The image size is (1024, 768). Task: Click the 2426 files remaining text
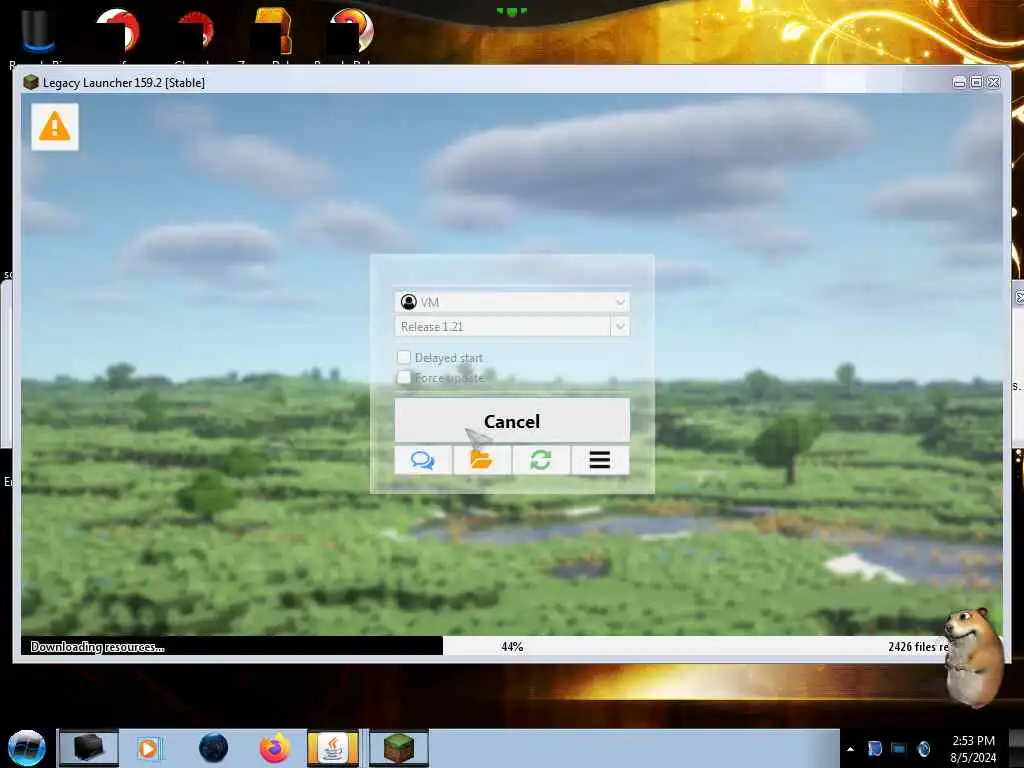[918, 647]
